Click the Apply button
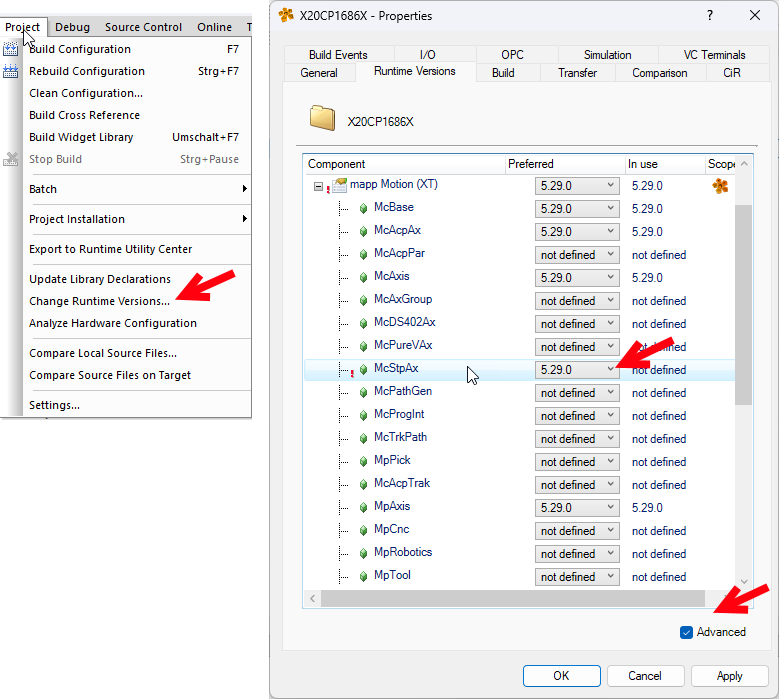This screenshot has height=699, width=779. point(729,676)
